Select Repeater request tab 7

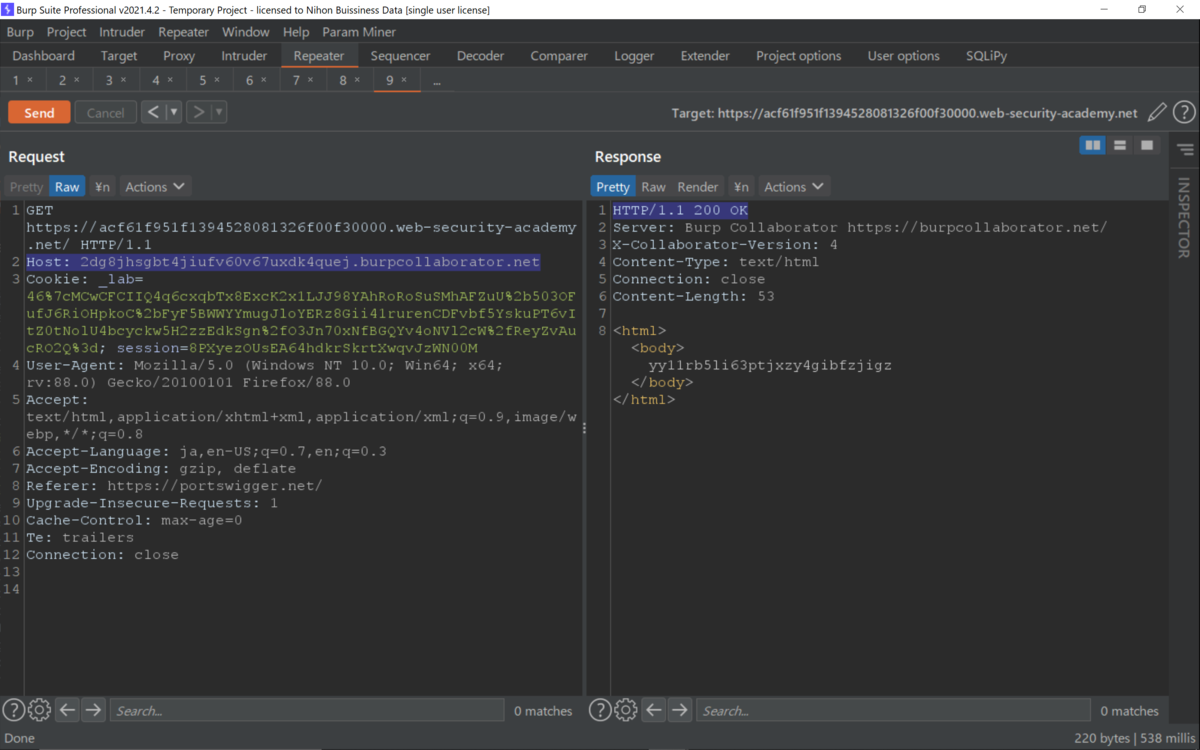pyautogui.click(x=296, y=80)
